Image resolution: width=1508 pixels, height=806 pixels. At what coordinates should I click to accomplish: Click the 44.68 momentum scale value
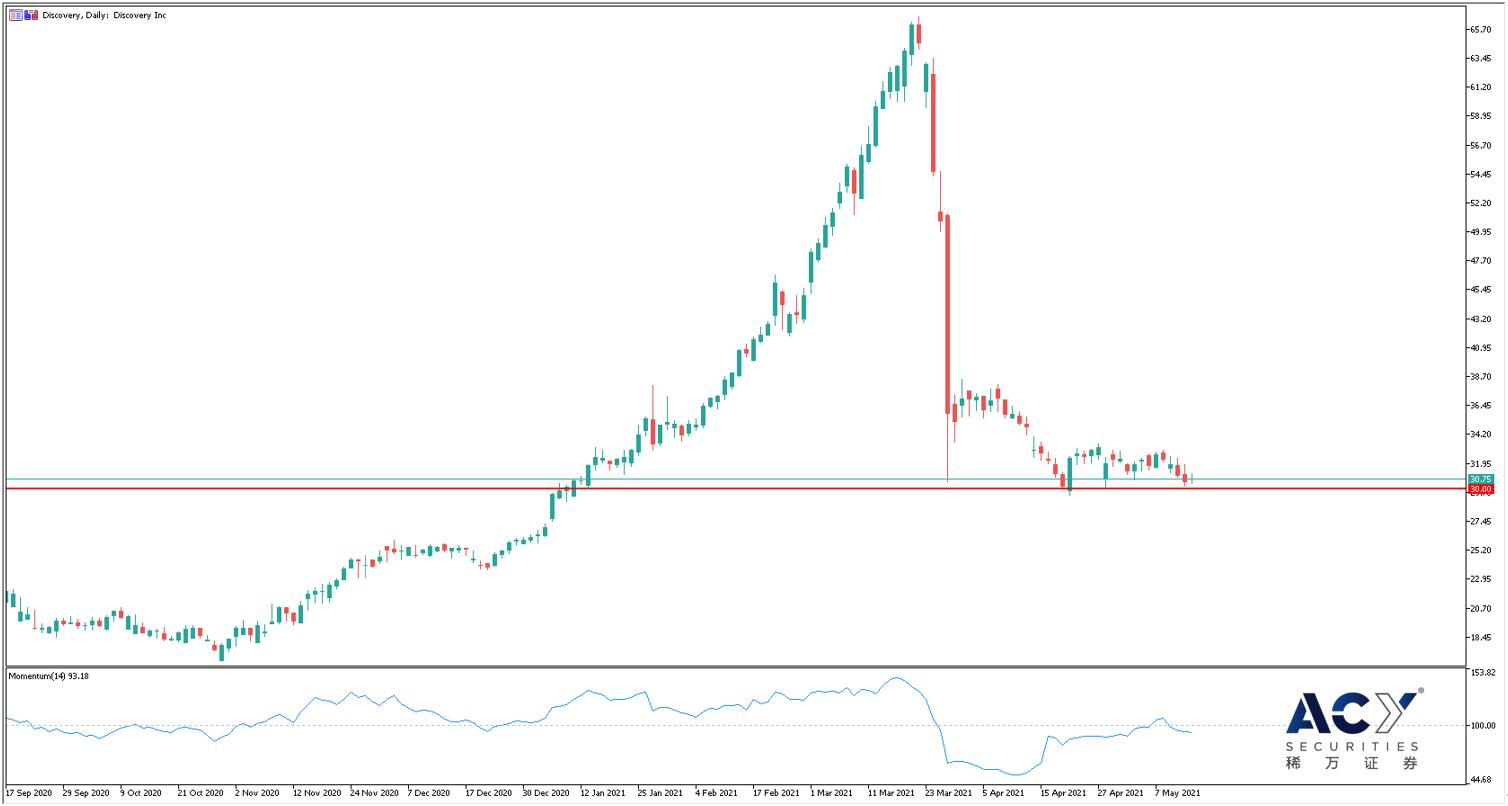click(1482, 778)
